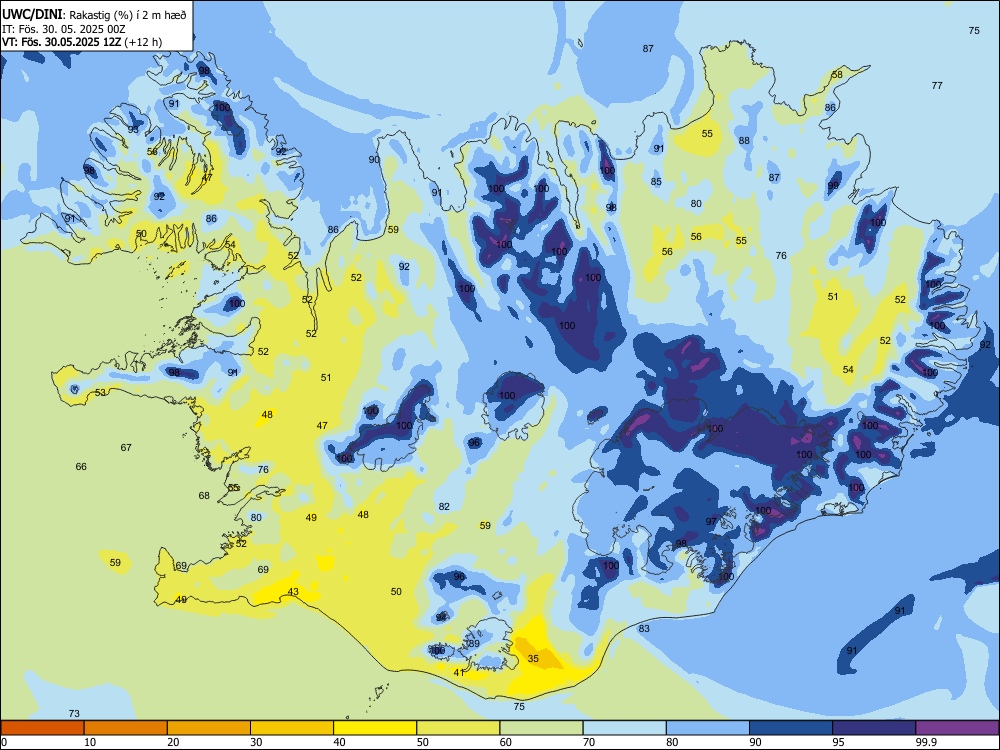Image resolution: width=1000 pixels, height=750 pixels.
Task: Click the '88' humidity value on the map
Action: click(744, 140)
